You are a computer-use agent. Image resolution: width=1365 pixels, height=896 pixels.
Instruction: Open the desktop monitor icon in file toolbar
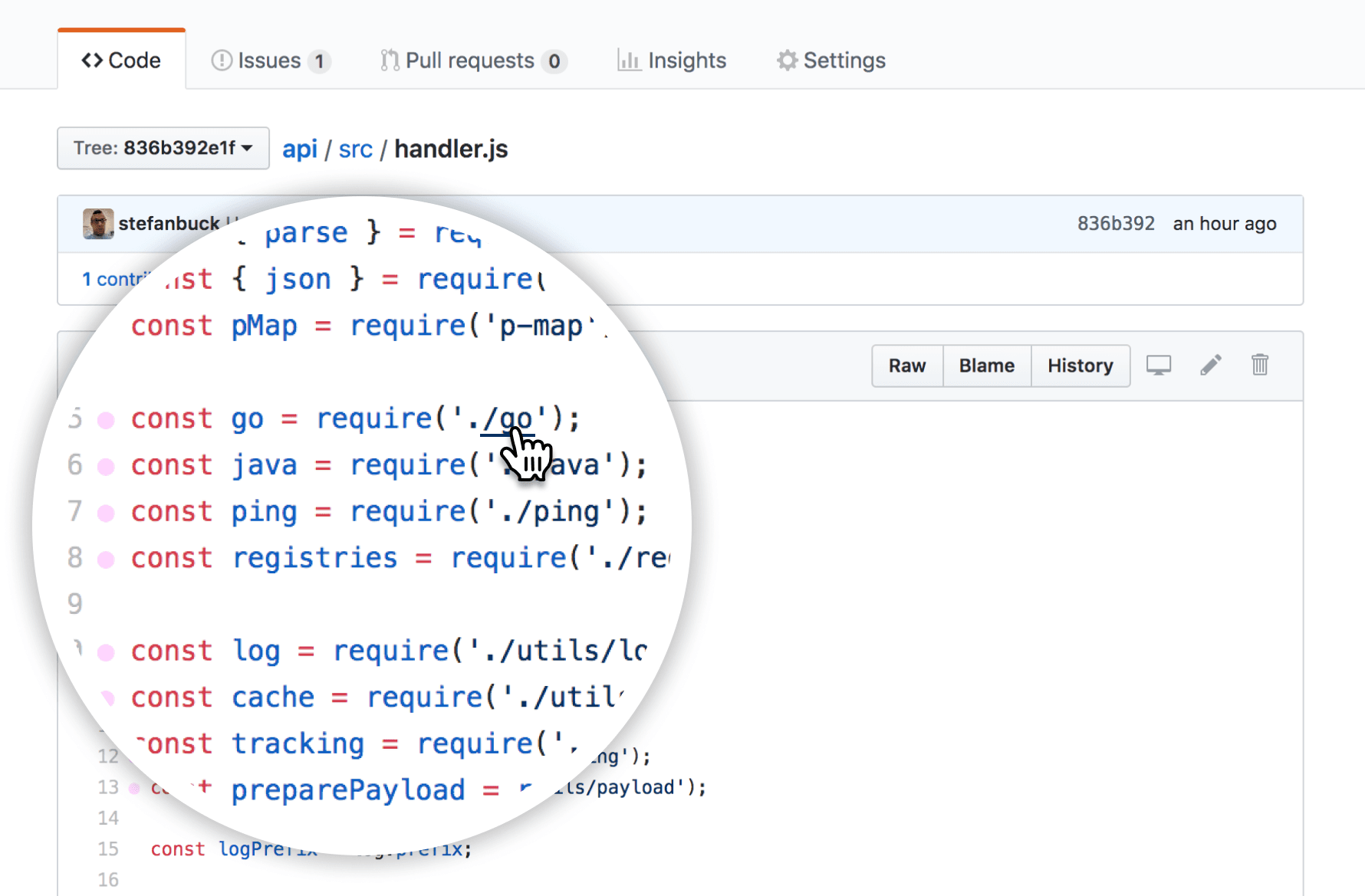pos(1158,366)
